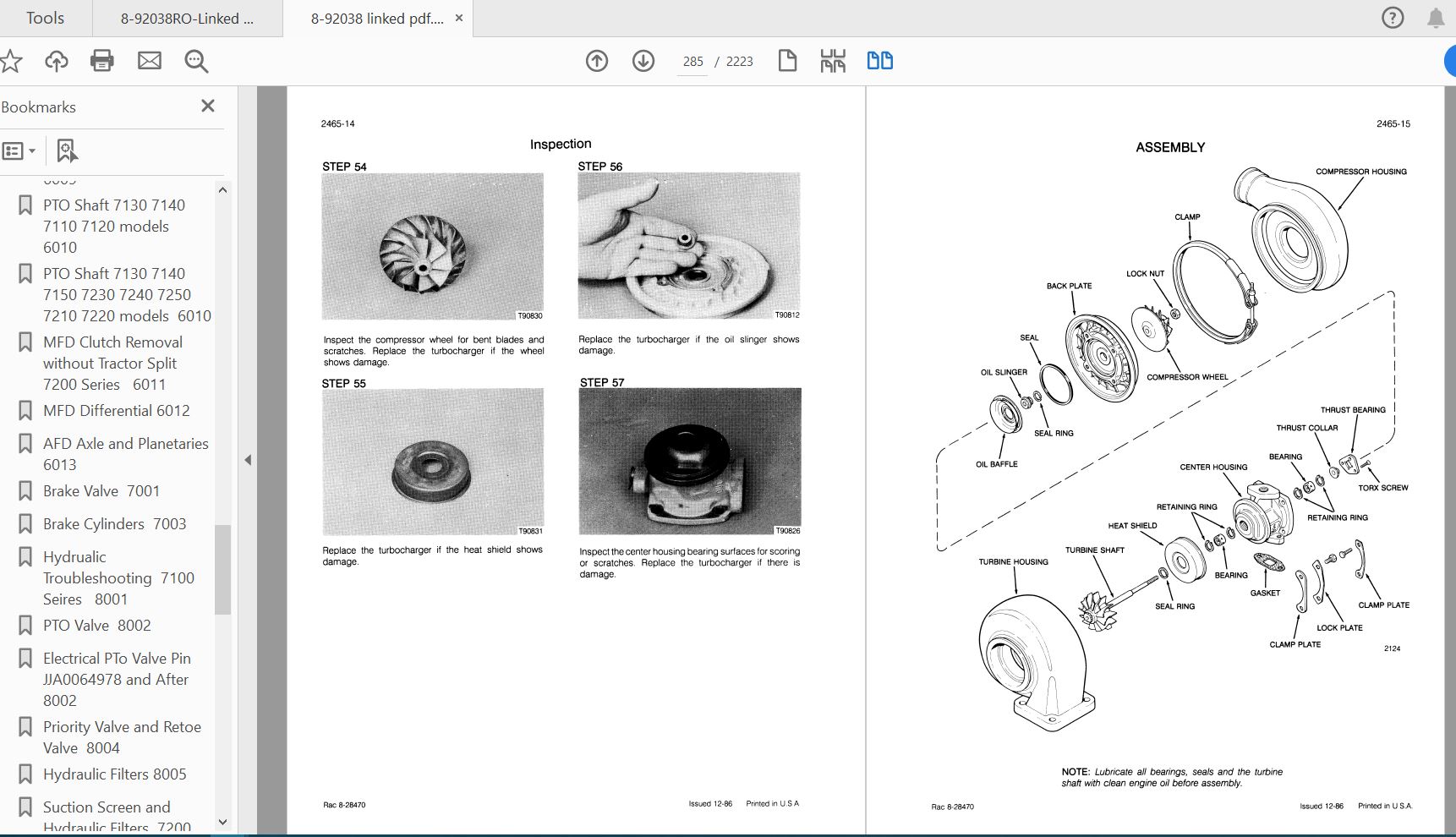This screenshot has width=1456, height=837.
Task: Click the print icon in toolbar
Action: pos(102,61)
